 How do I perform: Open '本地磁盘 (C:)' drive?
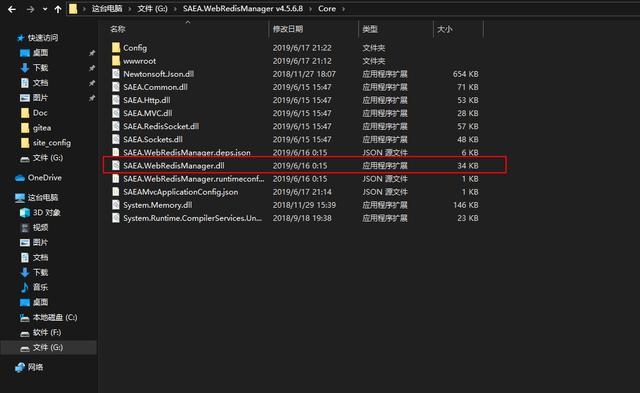[x=55, y=318]
